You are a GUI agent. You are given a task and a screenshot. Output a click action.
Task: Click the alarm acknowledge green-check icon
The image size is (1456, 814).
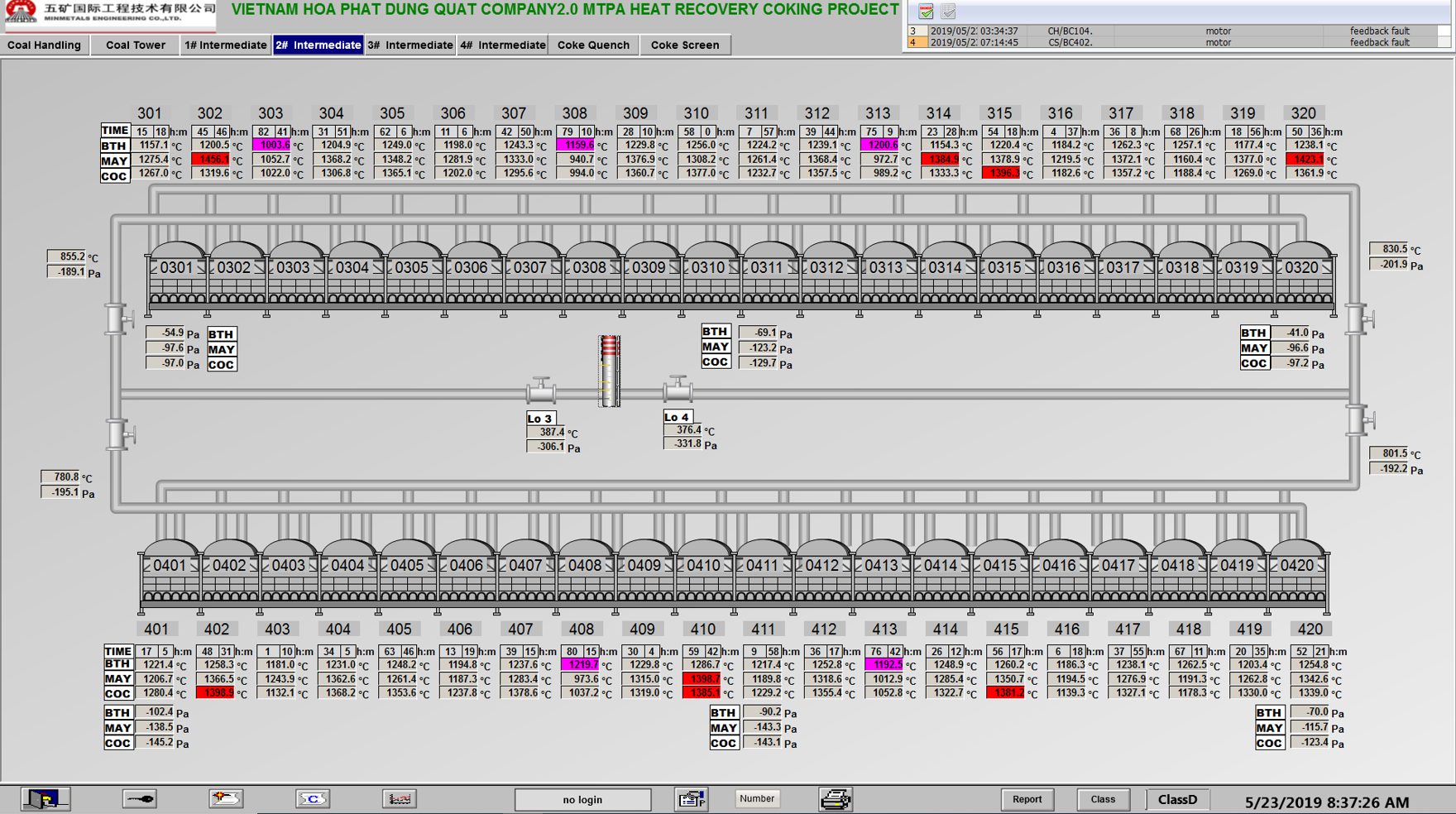click(x=926, y=12)
